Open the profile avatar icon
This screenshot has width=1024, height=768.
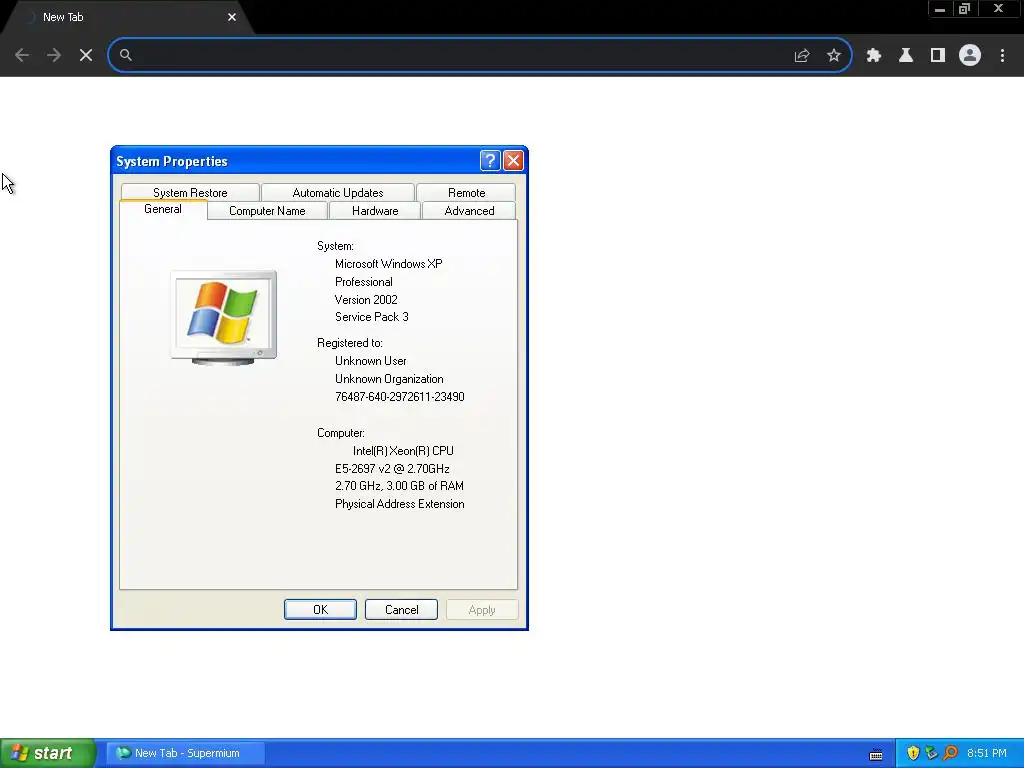click(970, 56)
